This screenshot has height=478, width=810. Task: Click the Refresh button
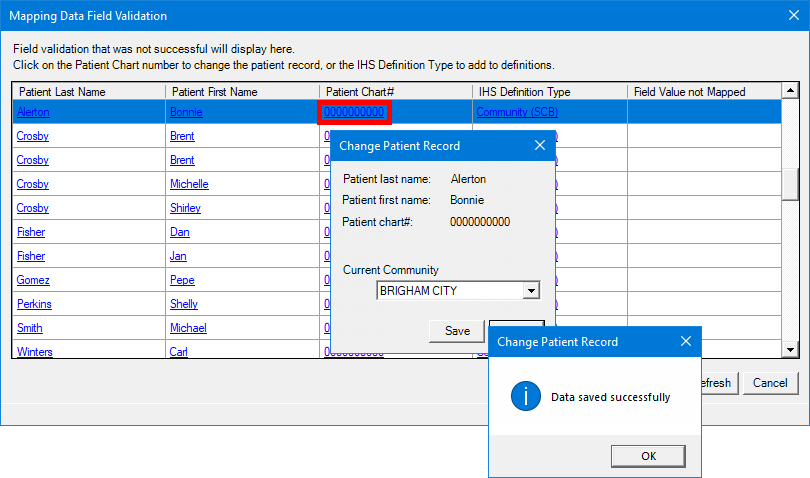pyautogui.click(x=716, y=383)
